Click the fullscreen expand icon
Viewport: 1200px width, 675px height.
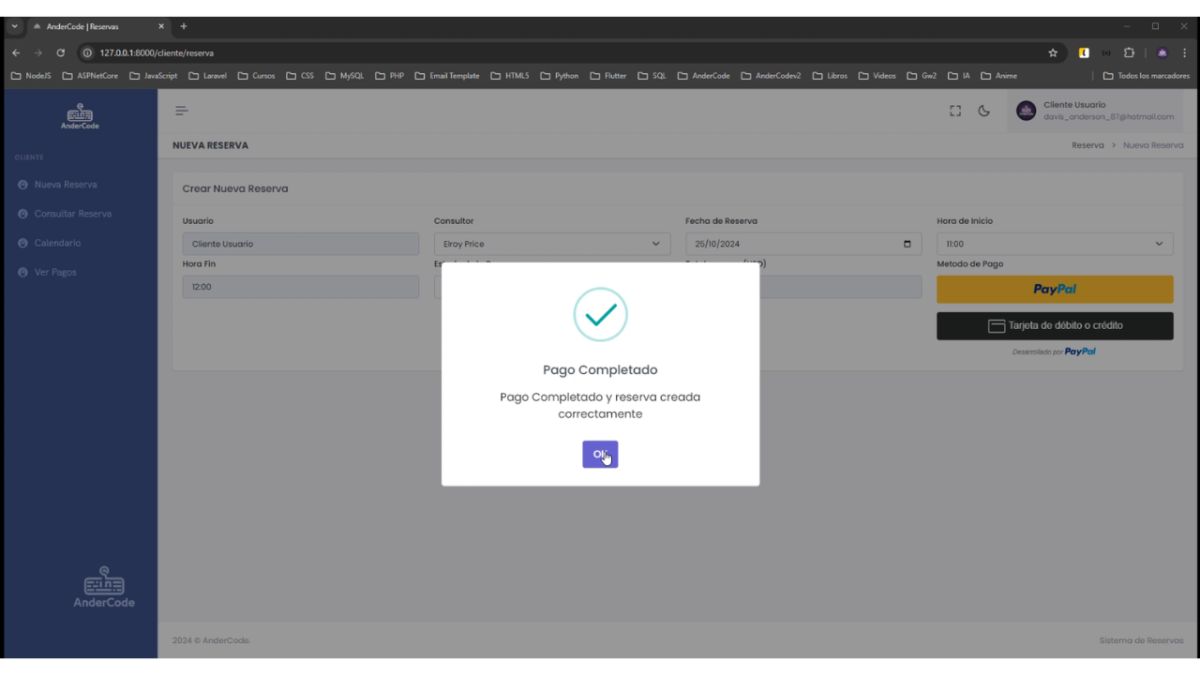(x=956, y=111)
